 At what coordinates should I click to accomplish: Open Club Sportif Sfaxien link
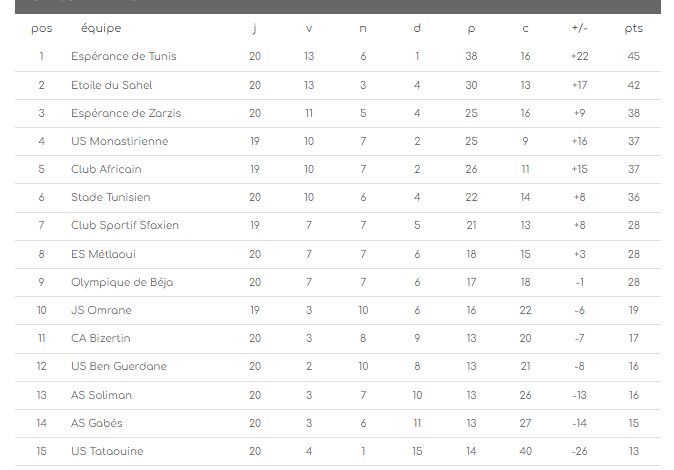tap(125, 225)
